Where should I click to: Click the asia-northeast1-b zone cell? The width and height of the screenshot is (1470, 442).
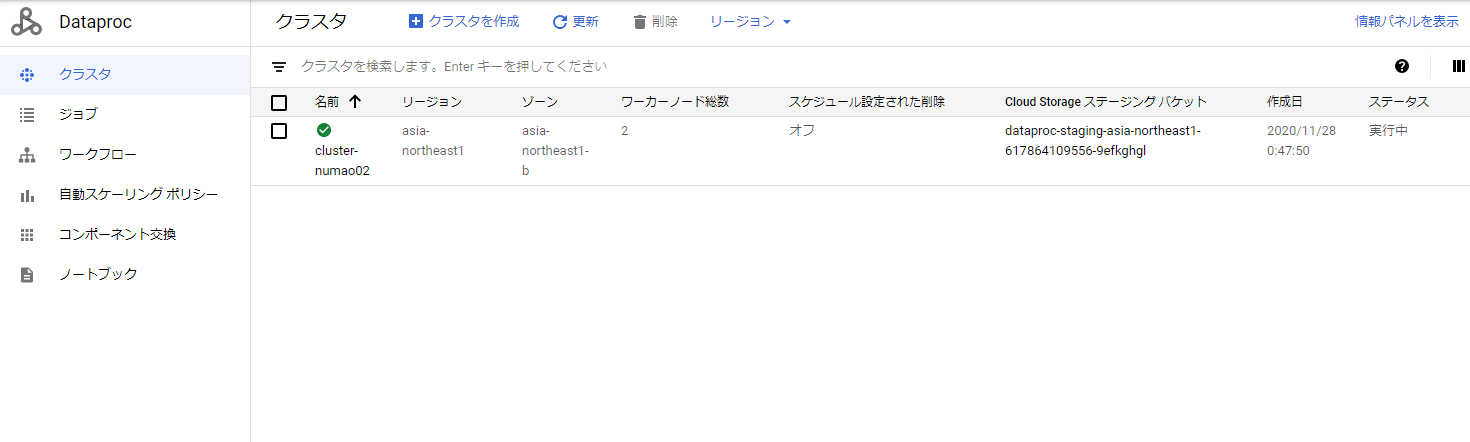[555, 151]
